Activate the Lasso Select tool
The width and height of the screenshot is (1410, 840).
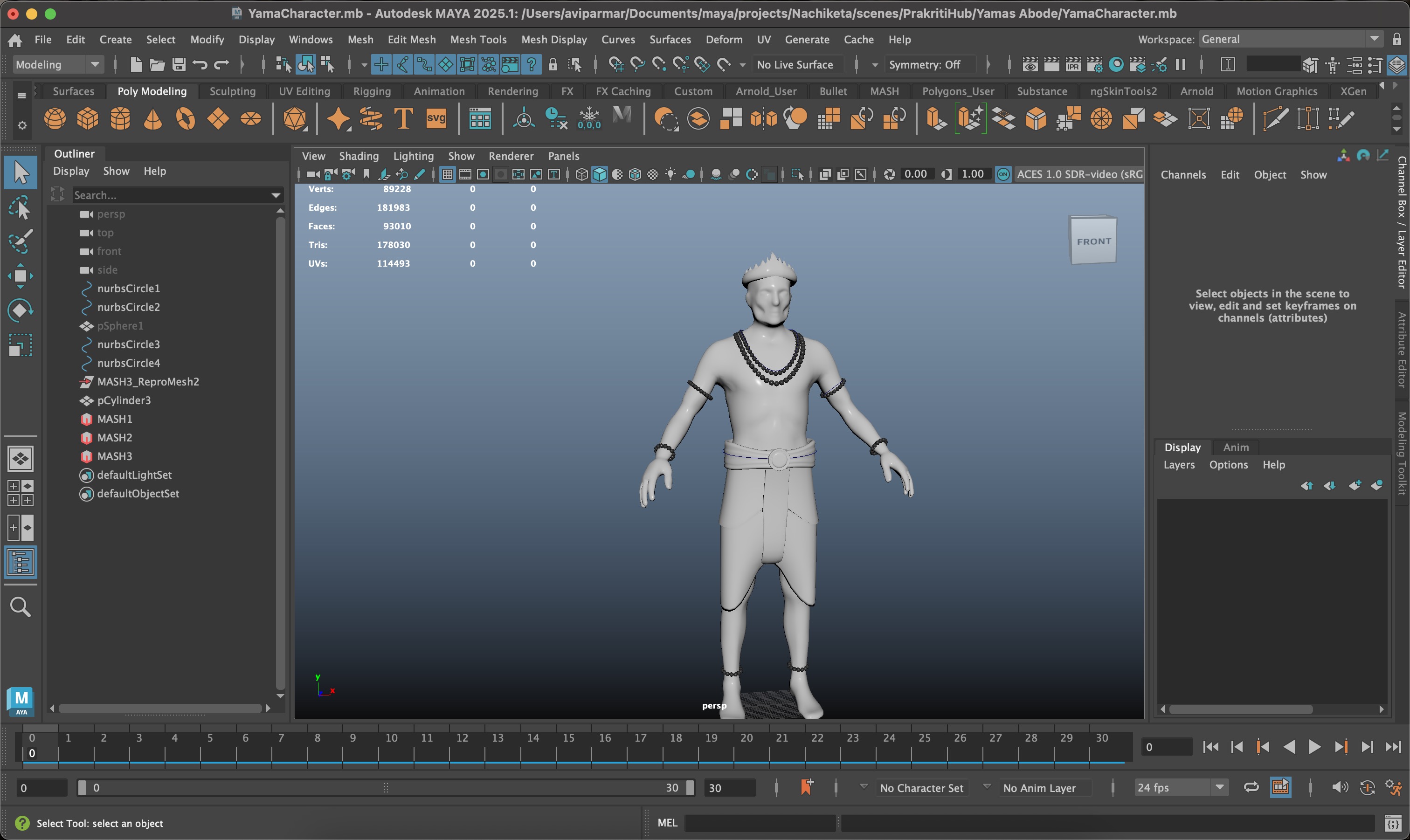click(x=21, y=208)
